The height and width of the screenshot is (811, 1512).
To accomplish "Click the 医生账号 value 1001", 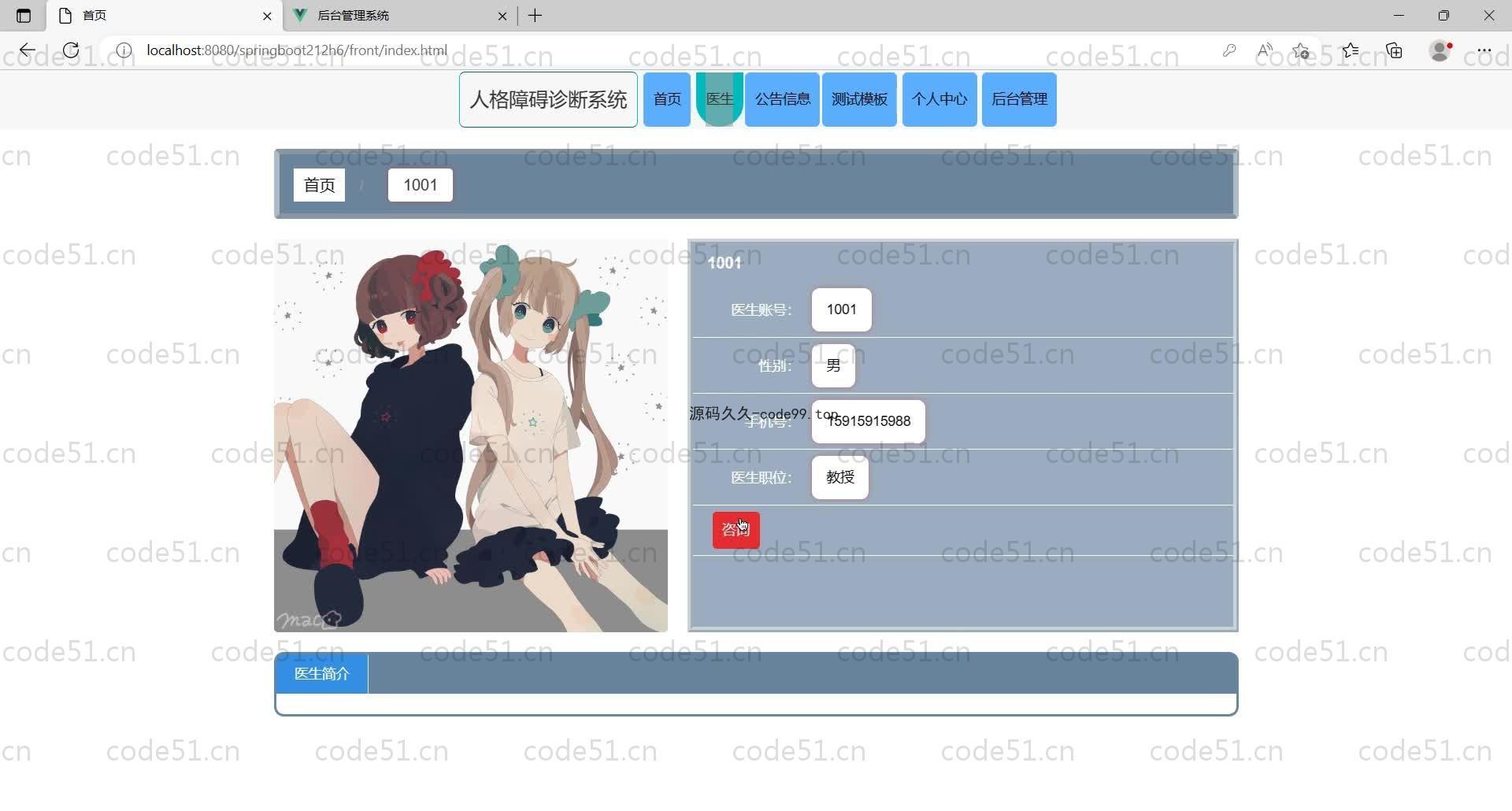I will (841, 309).
